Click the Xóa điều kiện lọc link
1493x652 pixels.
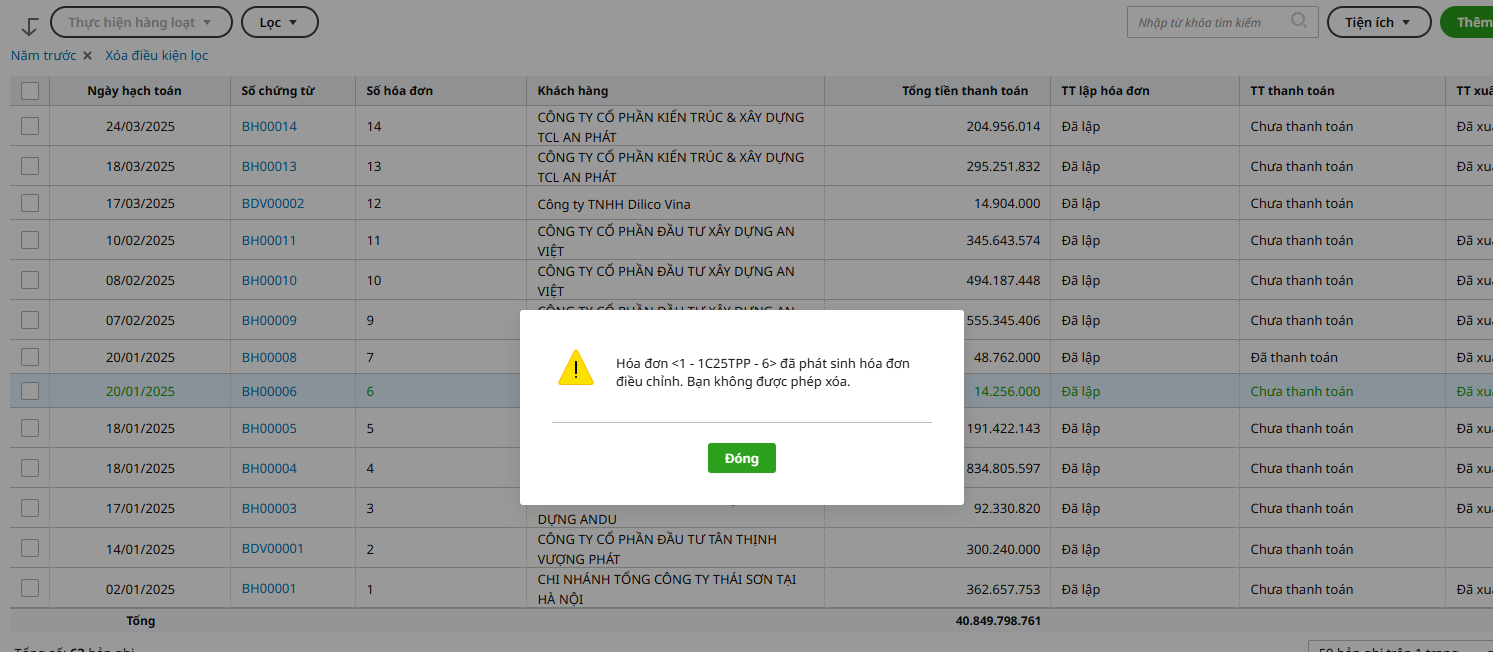click(x=157, y=56)
